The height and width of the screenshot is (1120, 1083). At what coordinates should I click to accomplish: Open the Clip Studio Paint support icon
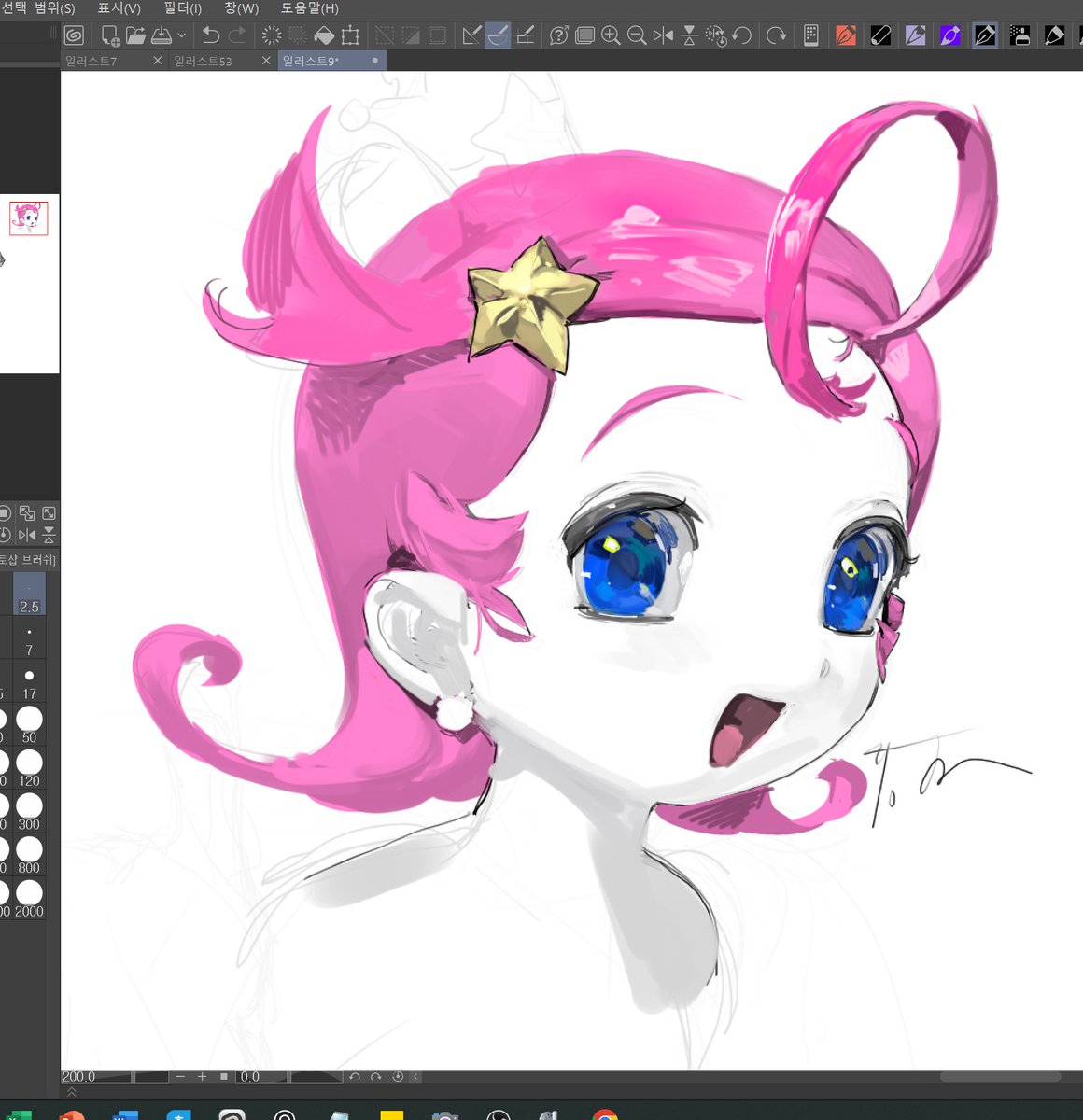(x=559, y=35)
